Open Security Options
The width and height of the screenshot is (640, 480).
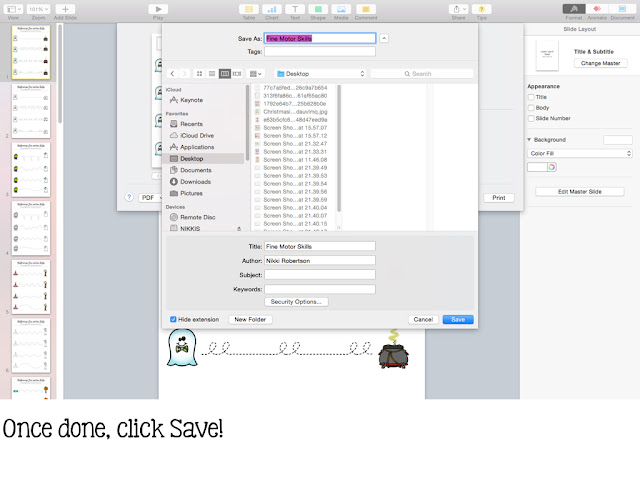(x=296, y=302)
